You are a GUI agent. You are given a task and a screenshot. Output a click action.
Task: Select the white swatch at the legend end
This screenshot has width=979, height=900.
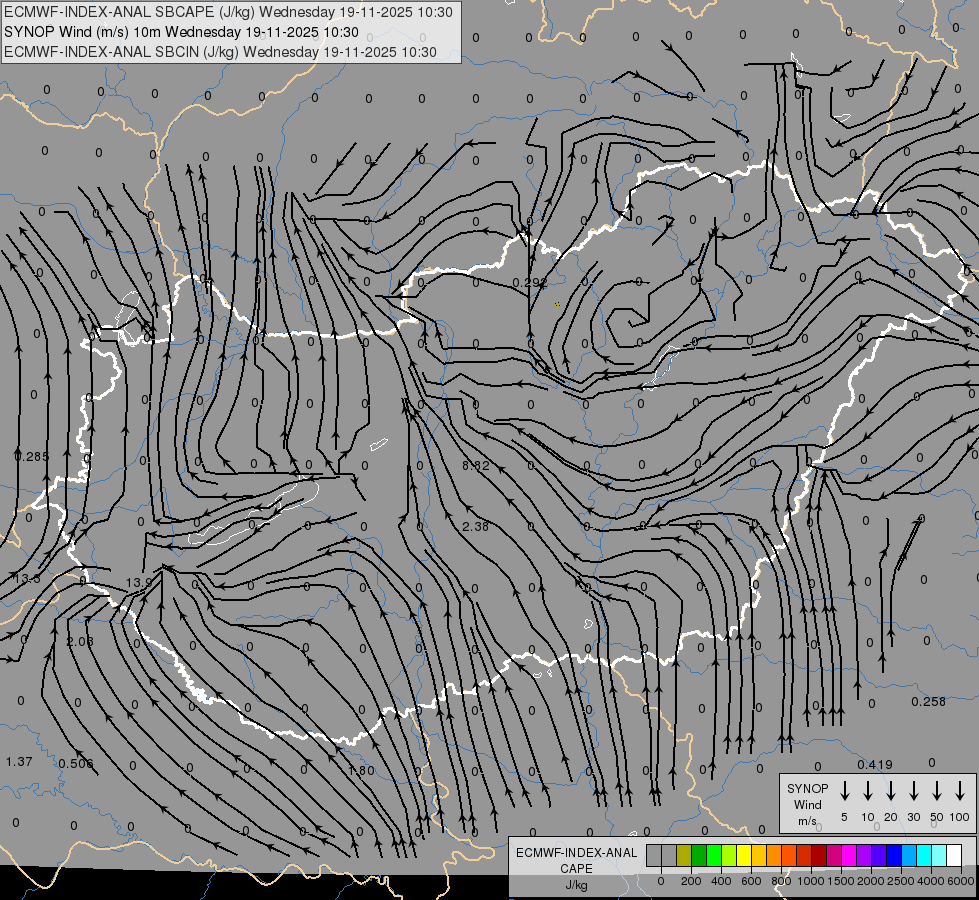[x=954, y=855]
